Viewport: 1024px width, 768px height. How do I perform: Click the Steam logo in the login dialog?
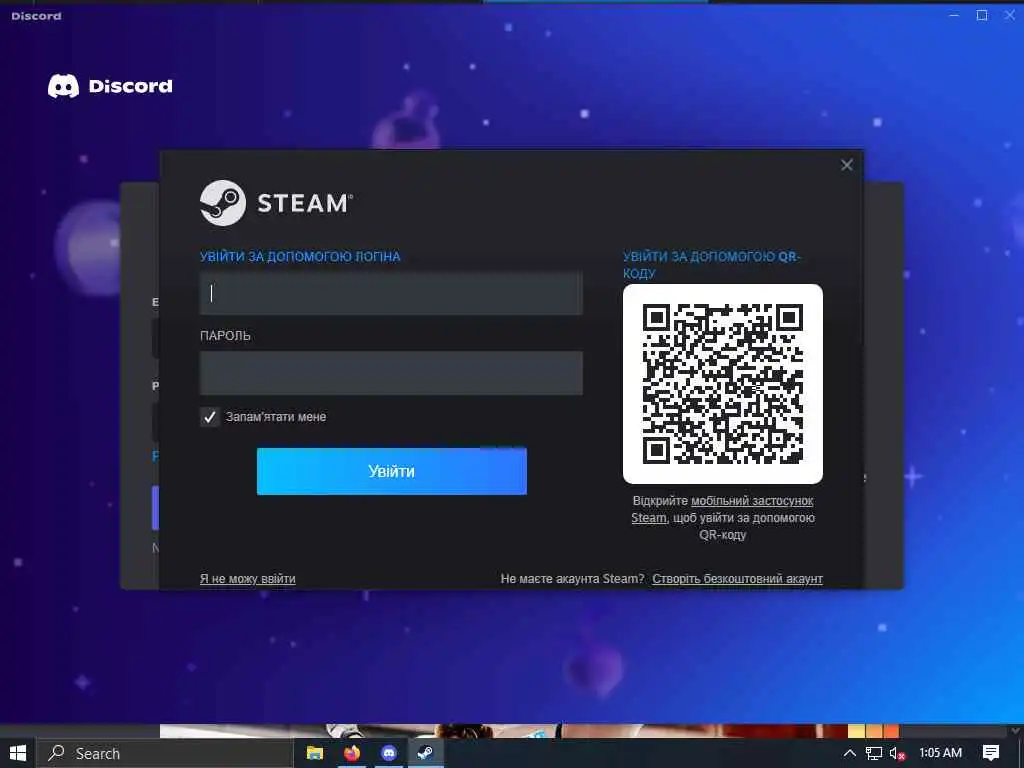tap(276, 203)
